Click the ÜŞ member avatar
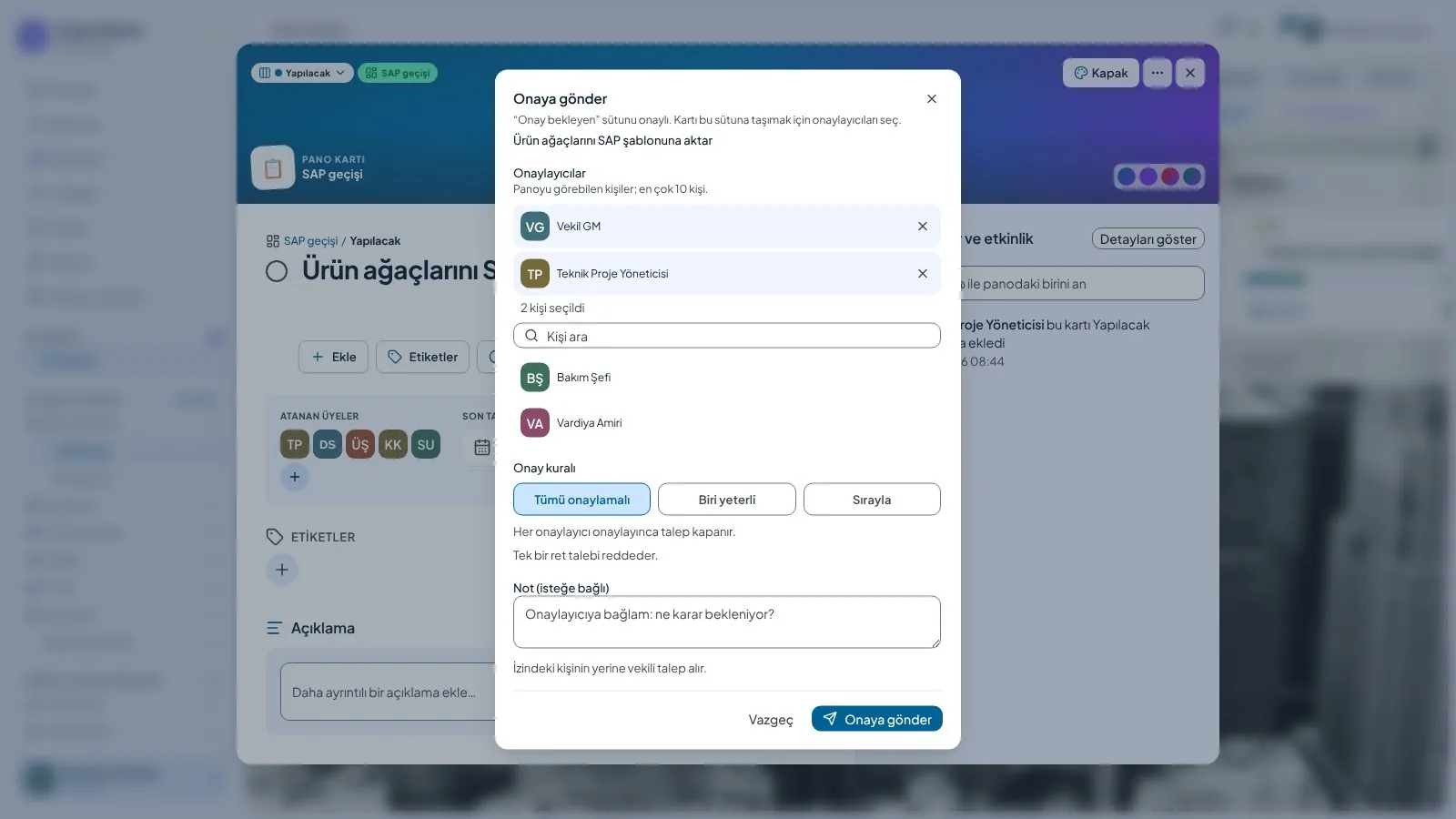 [360, 445]
